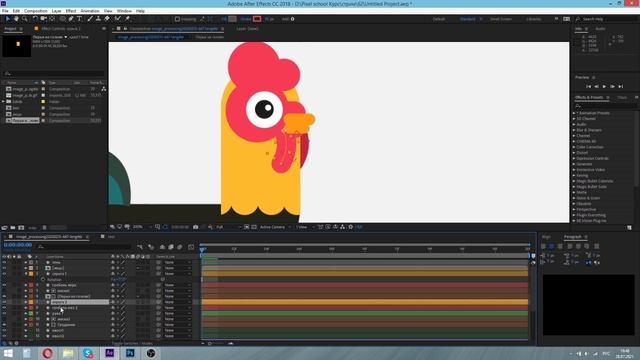The height and width of the screenshot is (360, 640).
Task: Enable the Snapping checkbox in toolbar
Action: pos(177,19)
